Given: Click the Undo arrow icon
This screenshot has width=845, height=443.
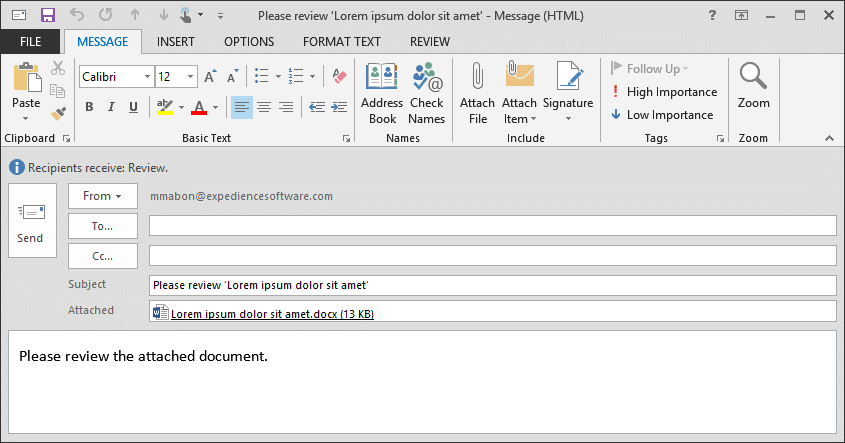Looking at the screenshot, I should point(77,15).
